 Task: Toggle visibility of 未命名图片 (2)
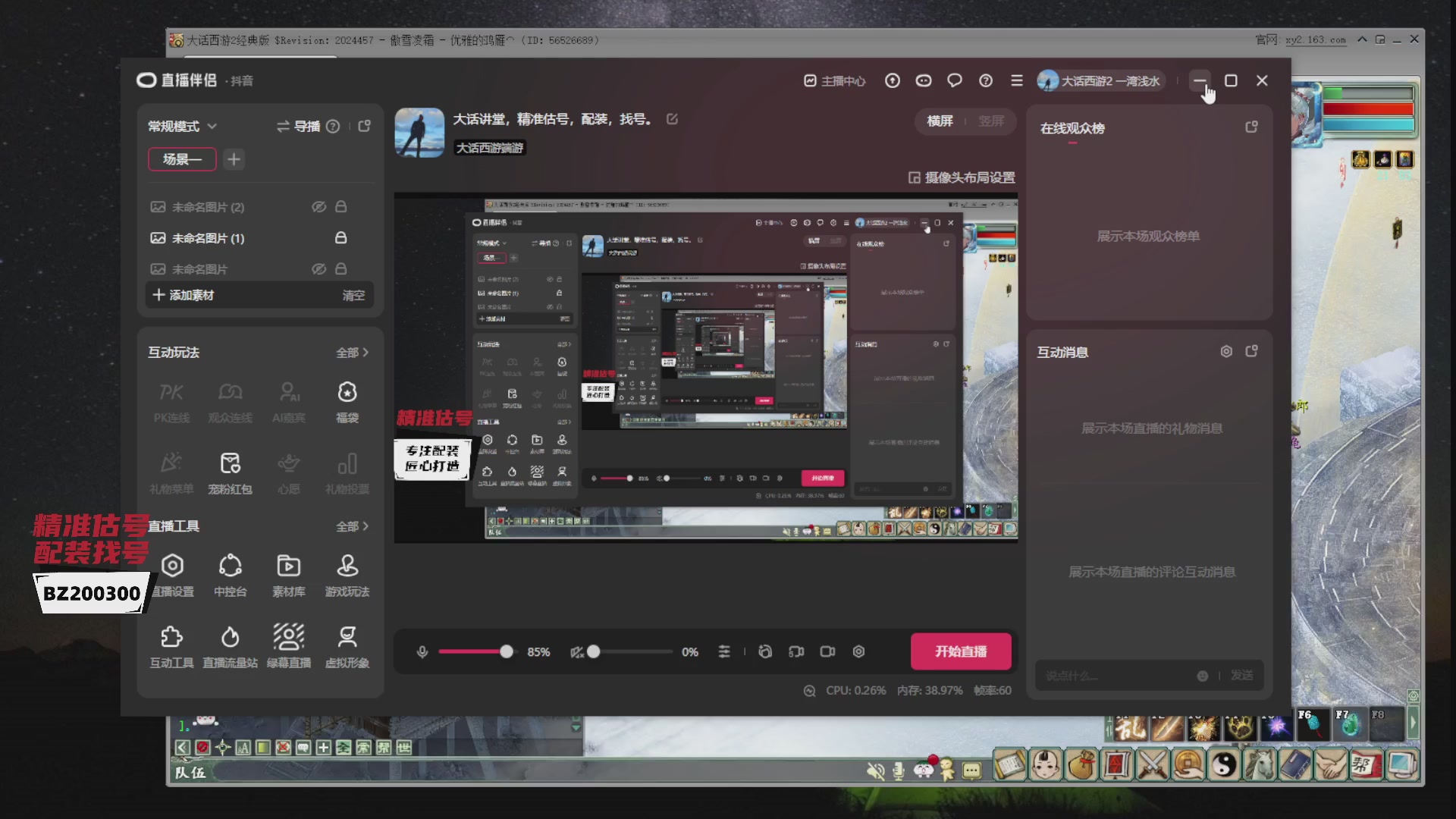319,207
